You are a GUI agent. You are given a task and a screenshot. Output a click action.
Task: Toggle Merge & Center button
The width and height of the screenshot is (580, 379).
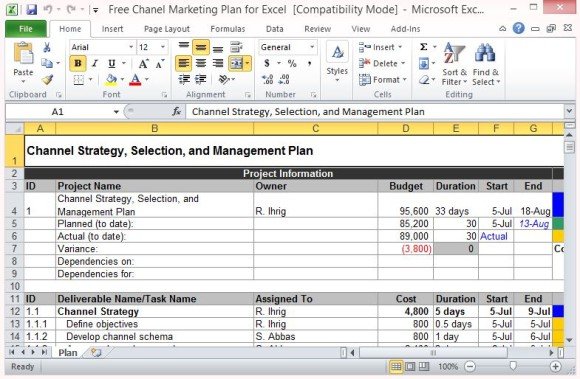(x=236, y=64)
